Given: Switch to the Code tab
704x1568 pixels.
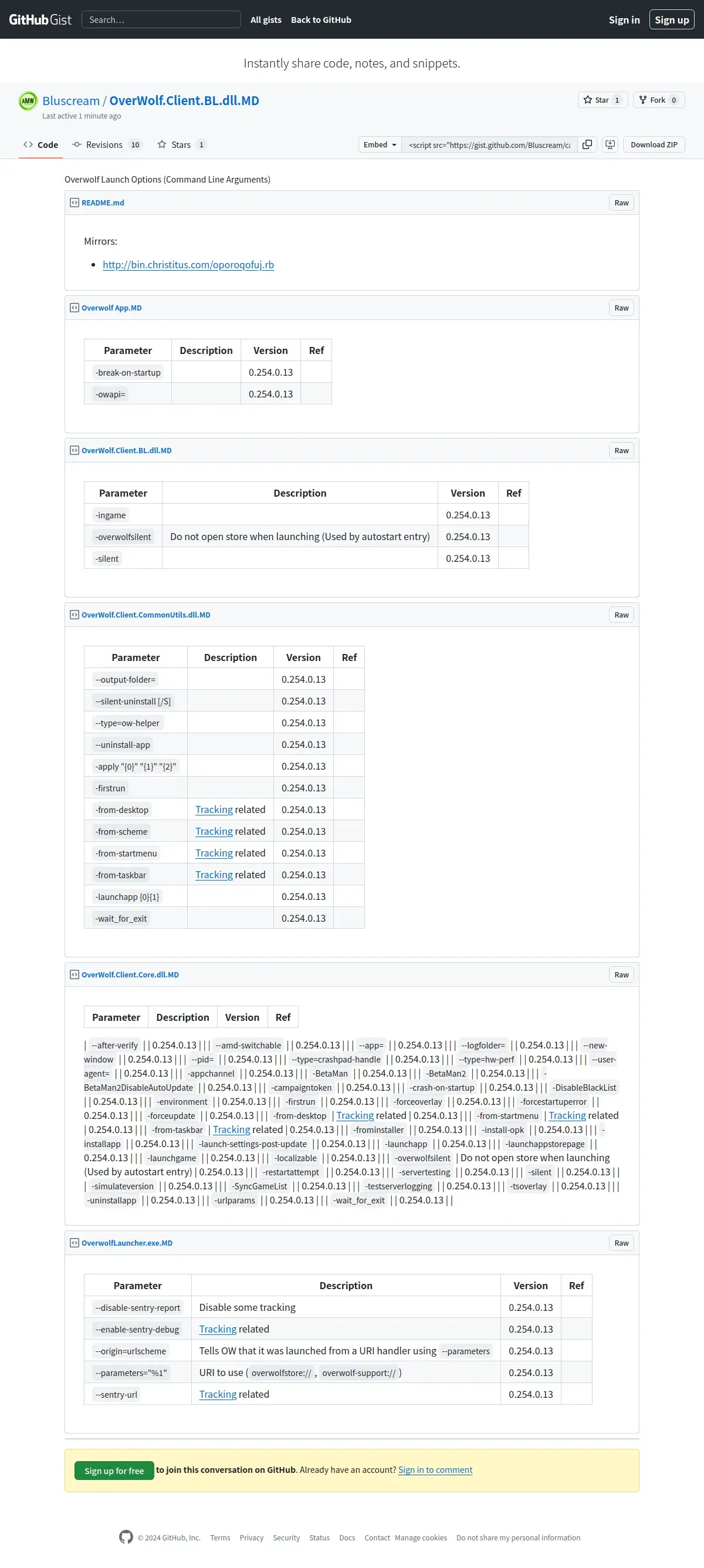Looking at the screenshot, I should click(40, 145).
